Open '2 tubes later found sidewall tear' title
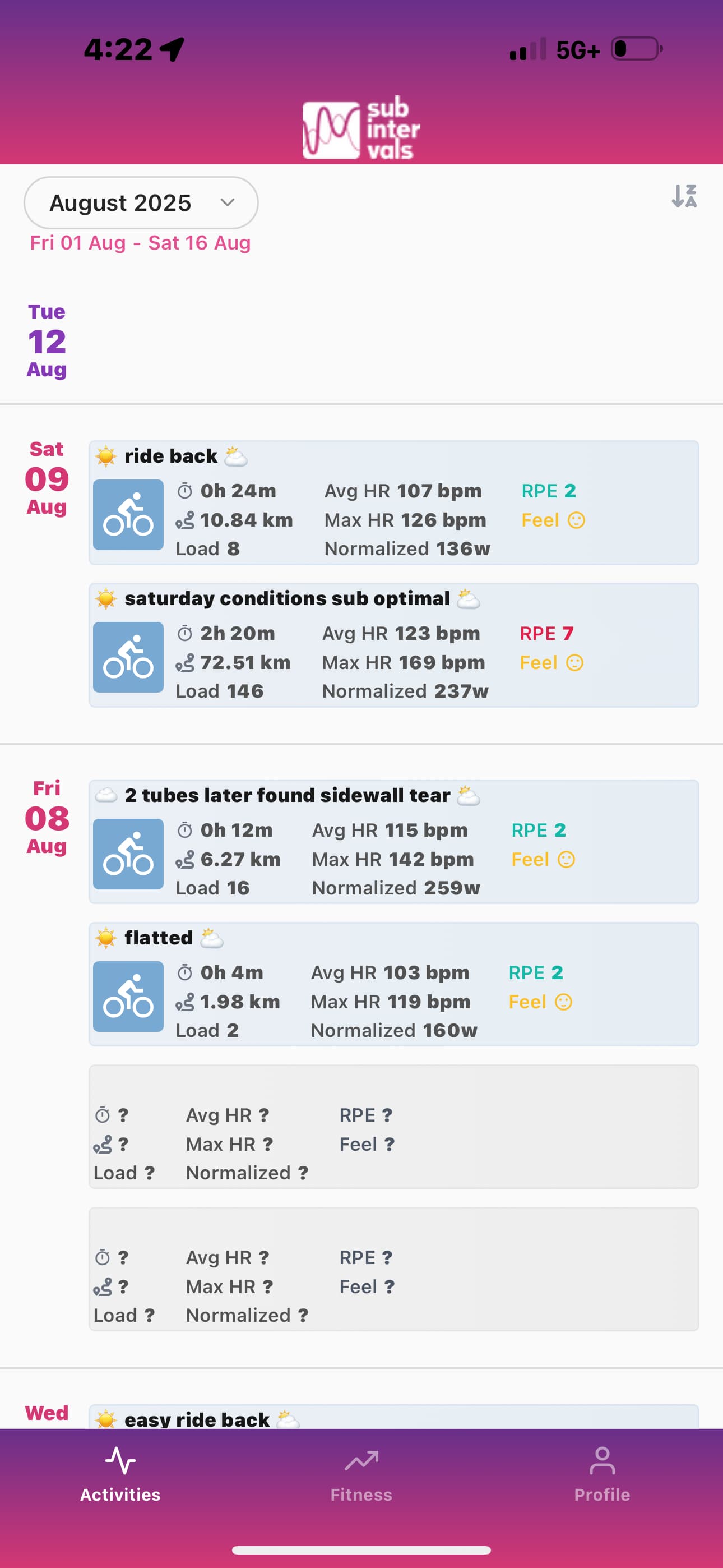 coord(288,796)
